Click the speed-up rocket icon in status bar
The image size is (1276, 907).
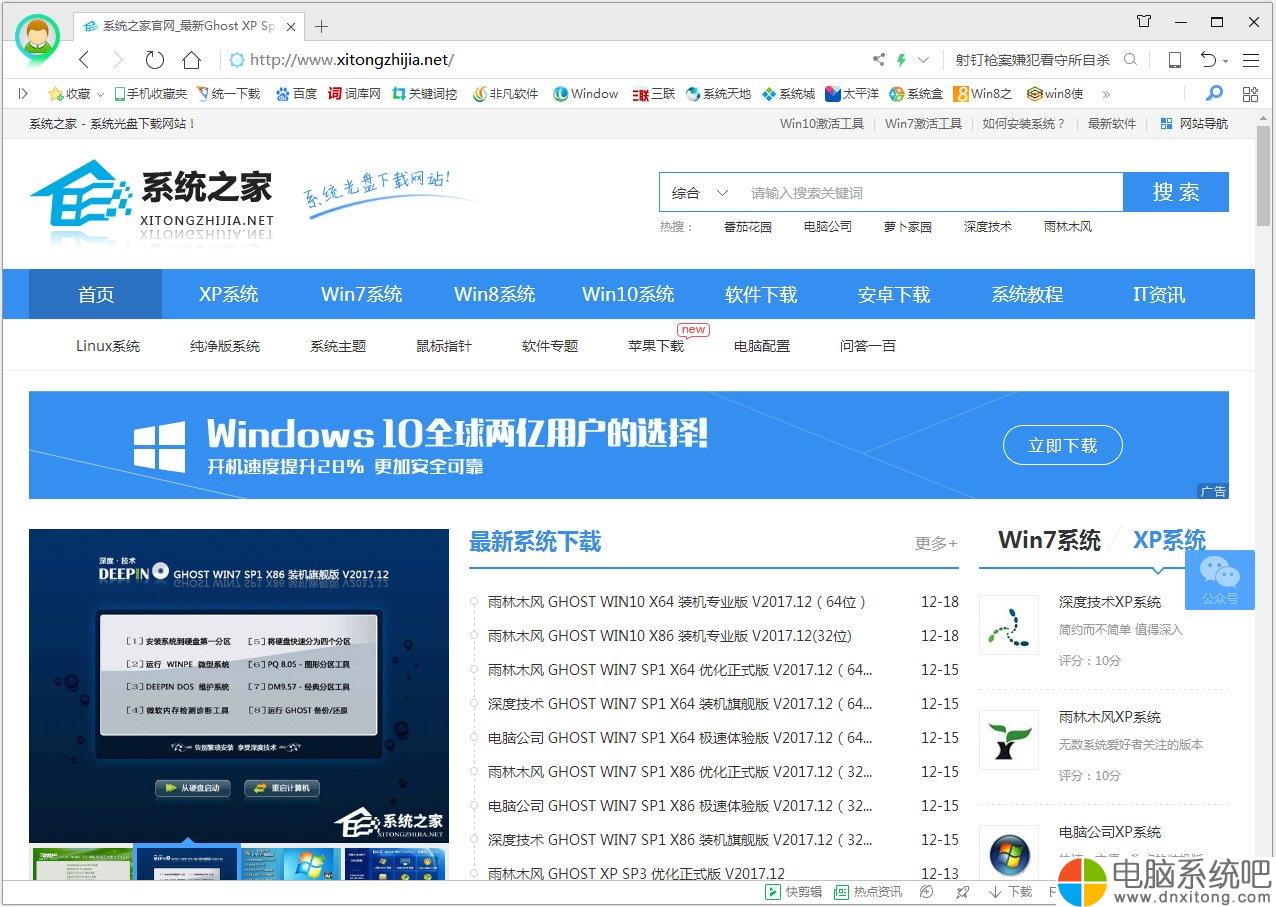[x=962, y=892]
